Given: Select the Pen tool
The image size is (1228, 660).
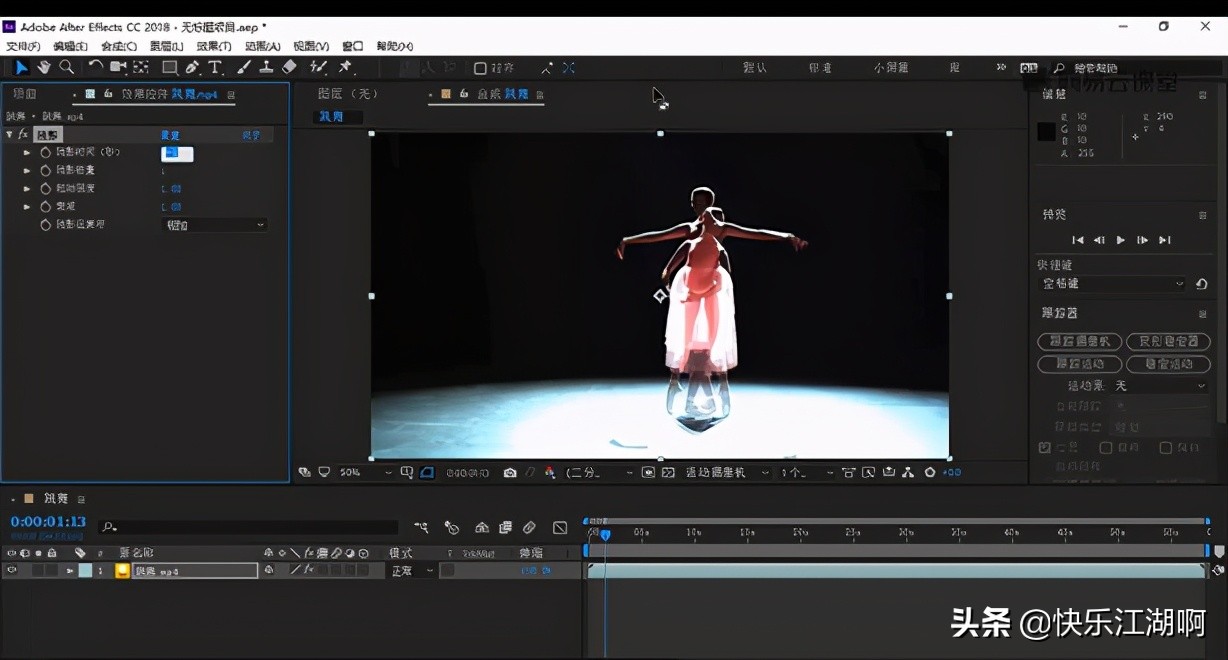Looking at the screenshot, I should tap(192, 67).
